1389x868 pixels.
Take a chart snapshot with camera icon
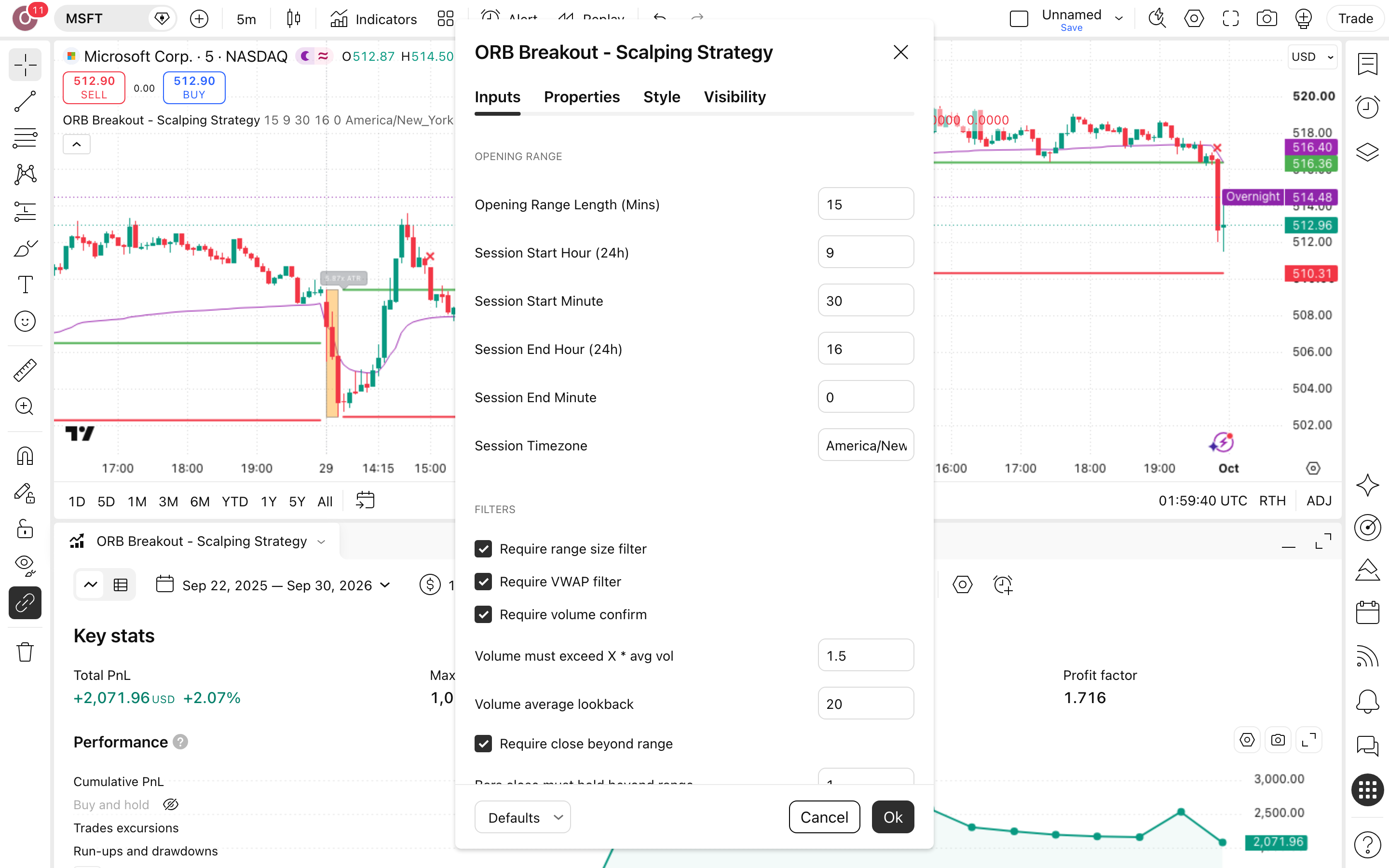point(1266,18)
